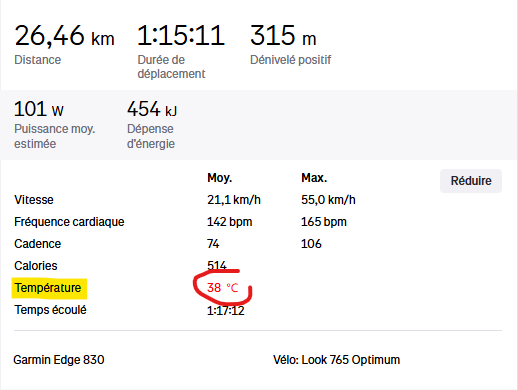Viewport: 518px width, 390px height.
Task: Click the Fréquence cardiaque row label
Action: tap(69, 222)
